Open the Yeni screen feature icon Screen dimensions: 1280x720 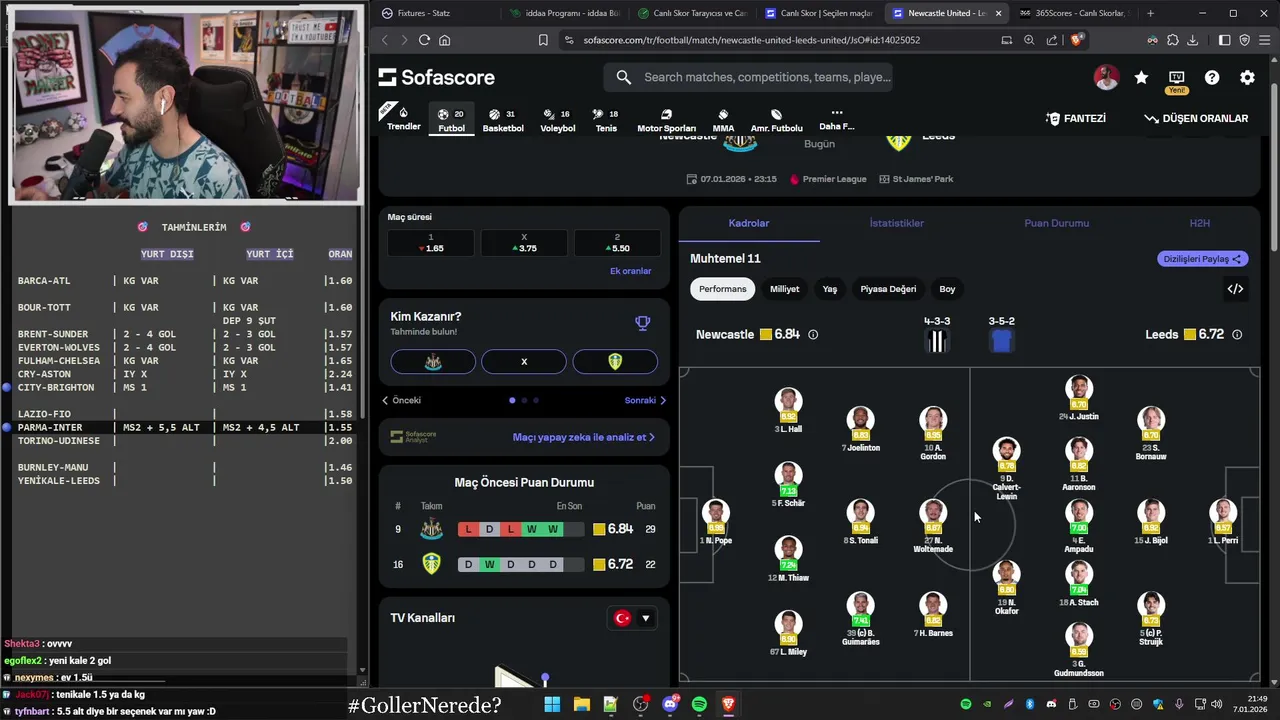pos(1176,80)
